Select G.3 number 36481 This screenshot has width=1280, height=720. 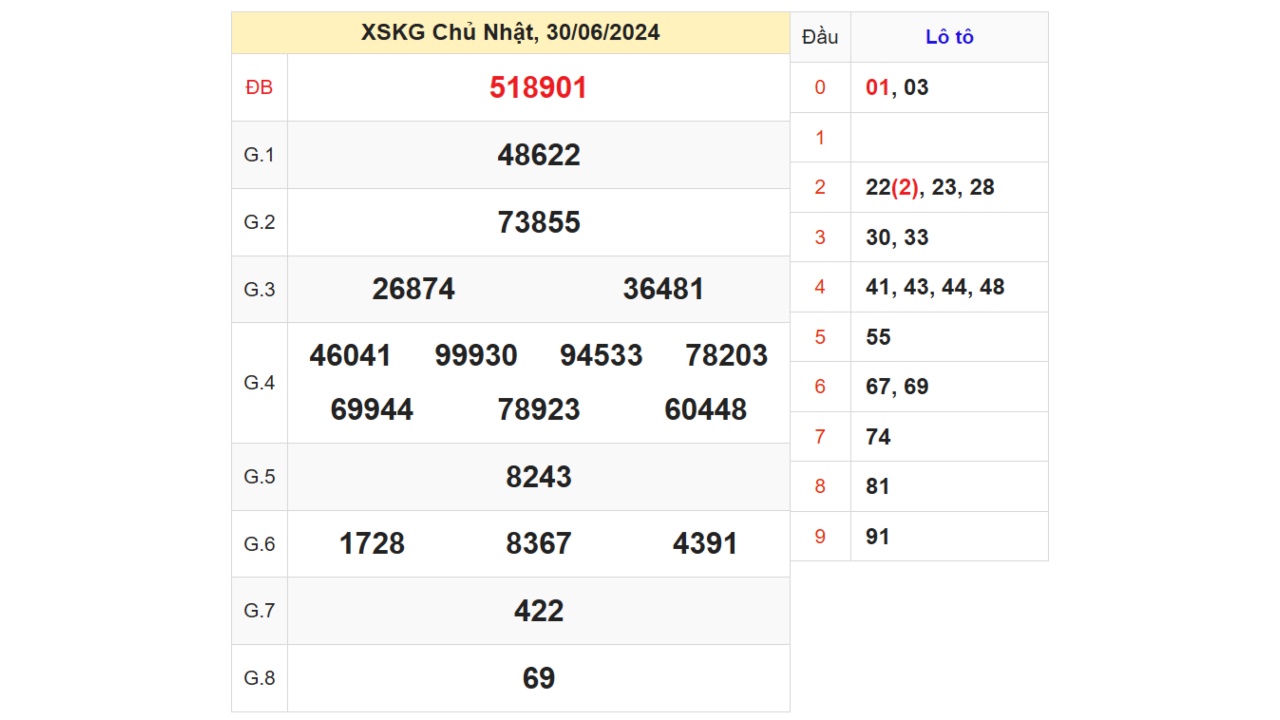(x=663, y=289)
